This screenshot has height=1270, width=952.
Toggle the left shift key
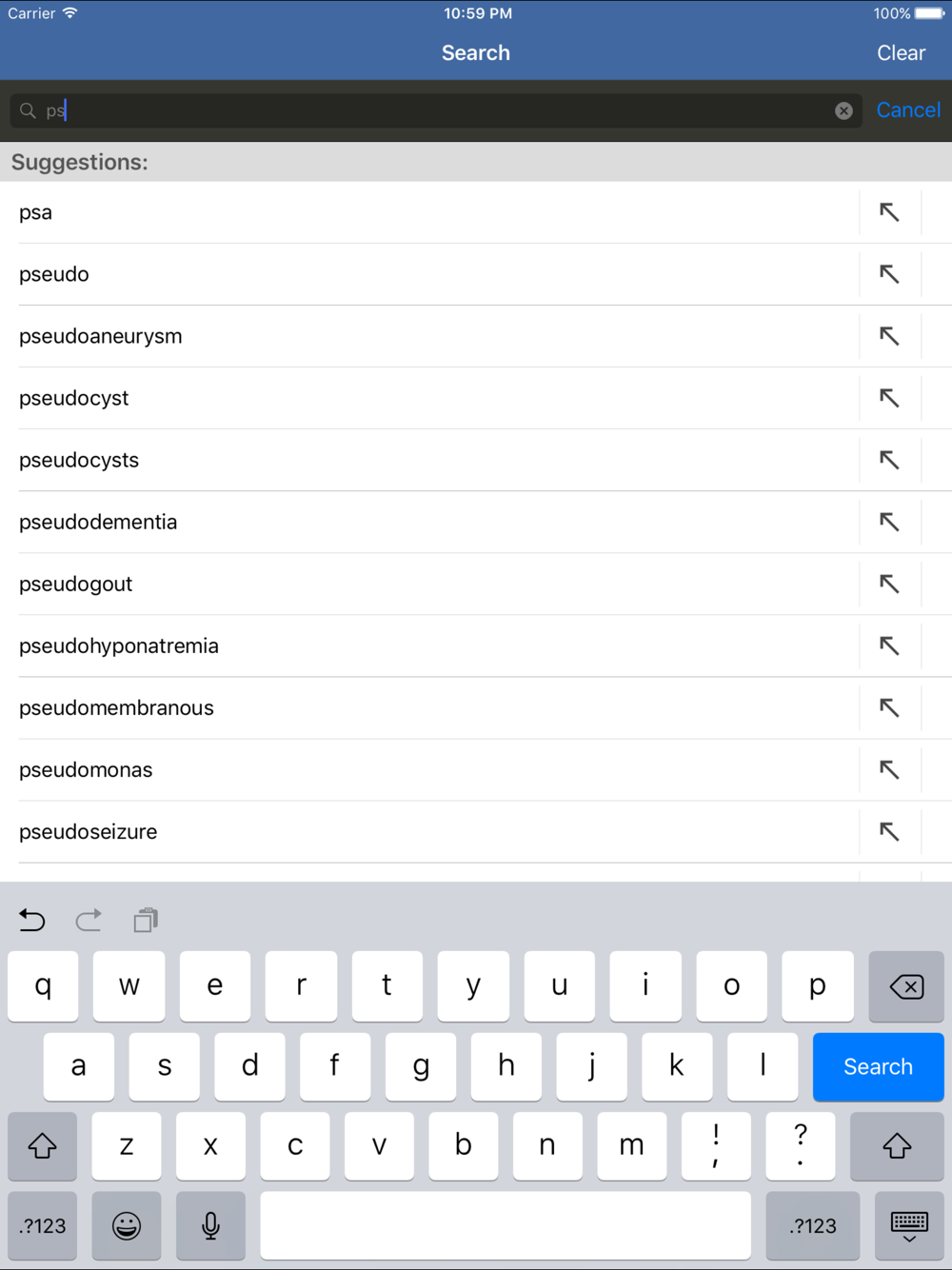pyautogui.click(x=42, y=1146)
